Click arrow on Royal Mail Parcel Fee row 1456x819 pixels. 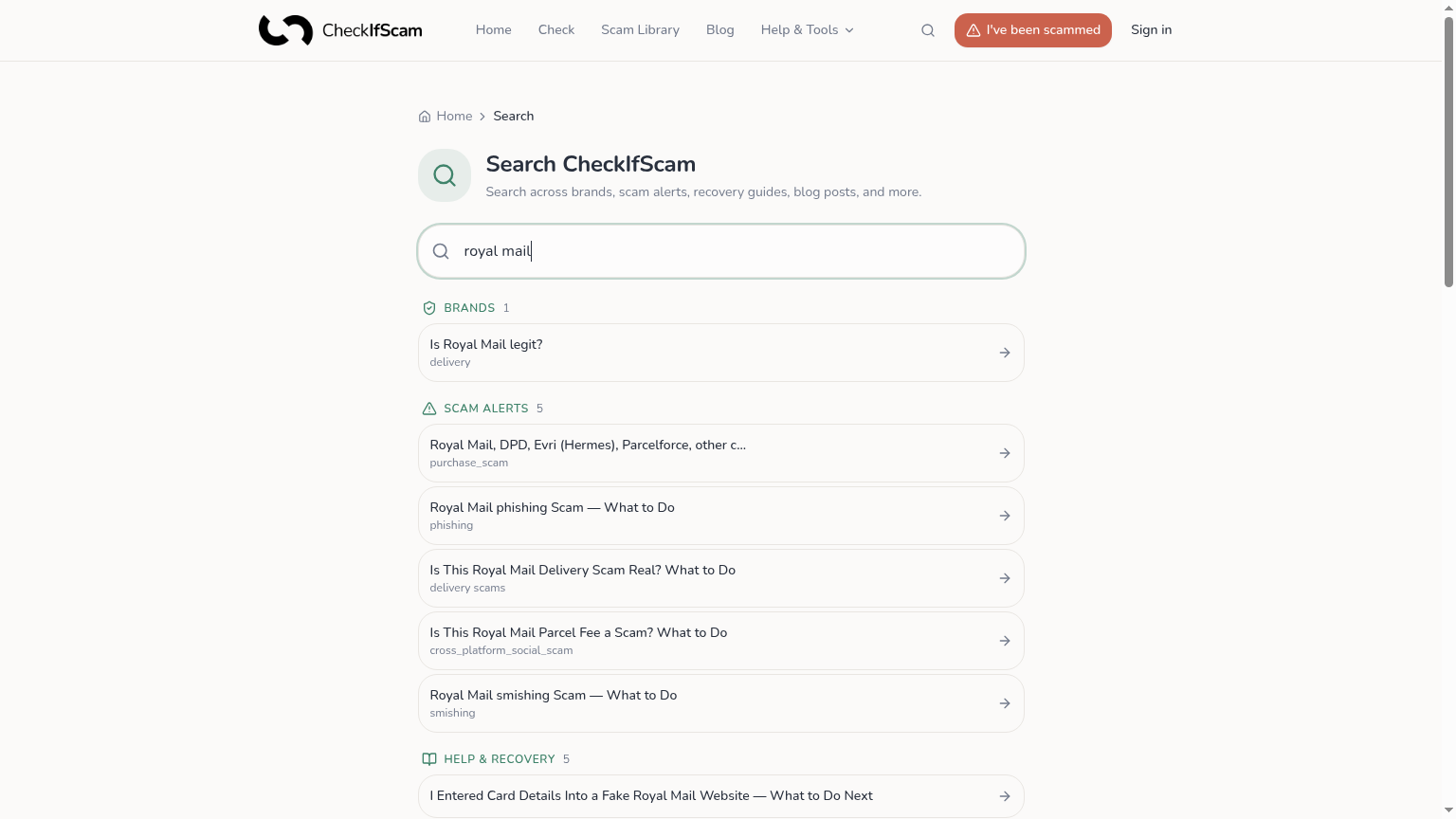[1005, 641]
